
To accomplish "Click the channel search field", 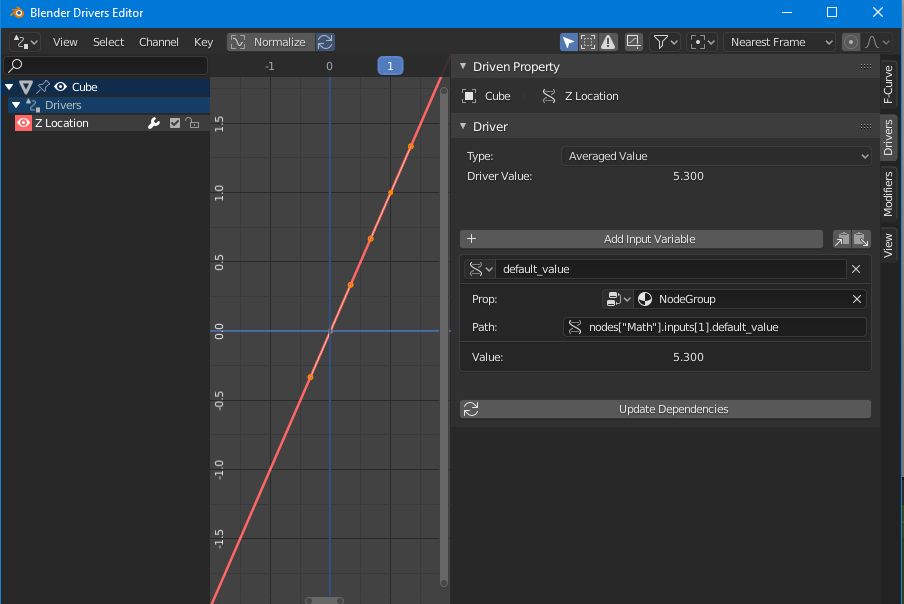I will click(x=106, y=66).
